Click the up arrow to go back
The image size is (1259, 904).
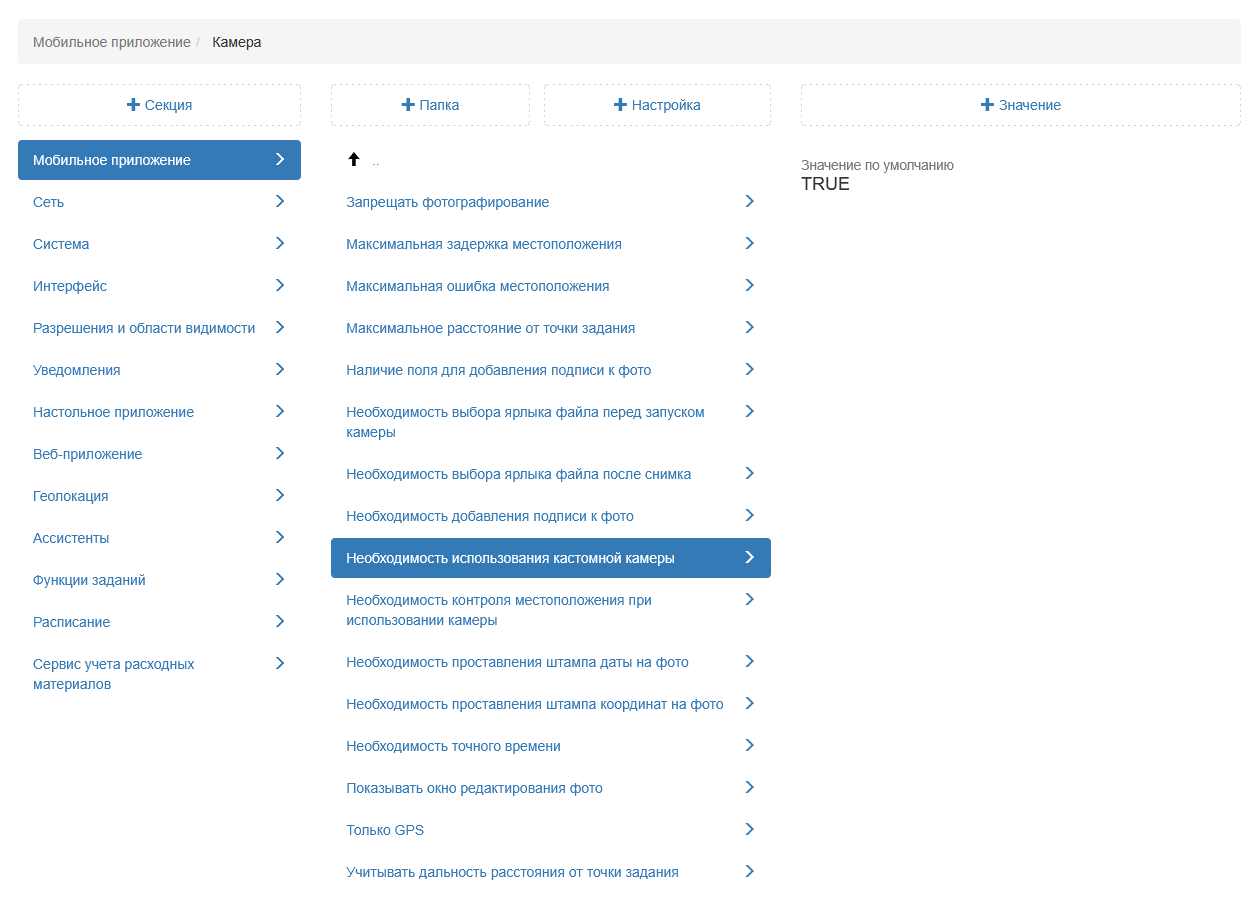pos(353,160)
